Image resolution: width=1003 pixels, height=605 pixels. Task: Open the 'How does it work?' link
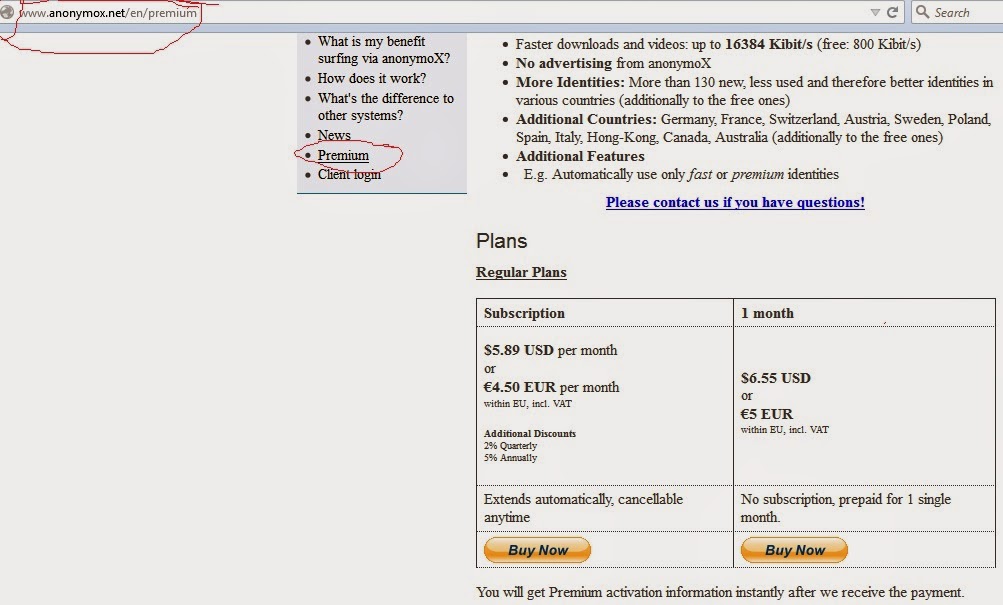tap(372, 78)
